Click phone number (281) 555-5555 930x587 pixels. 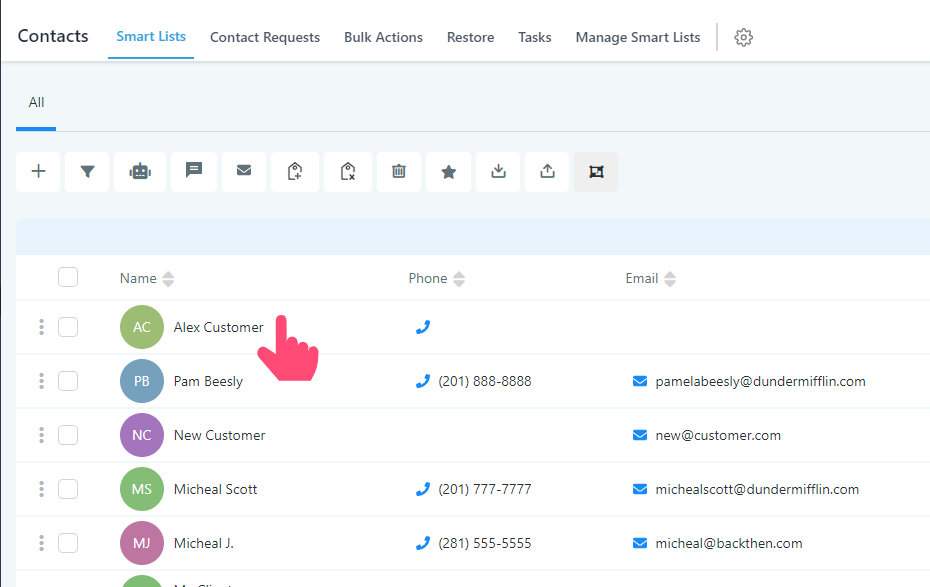[485, 543]
